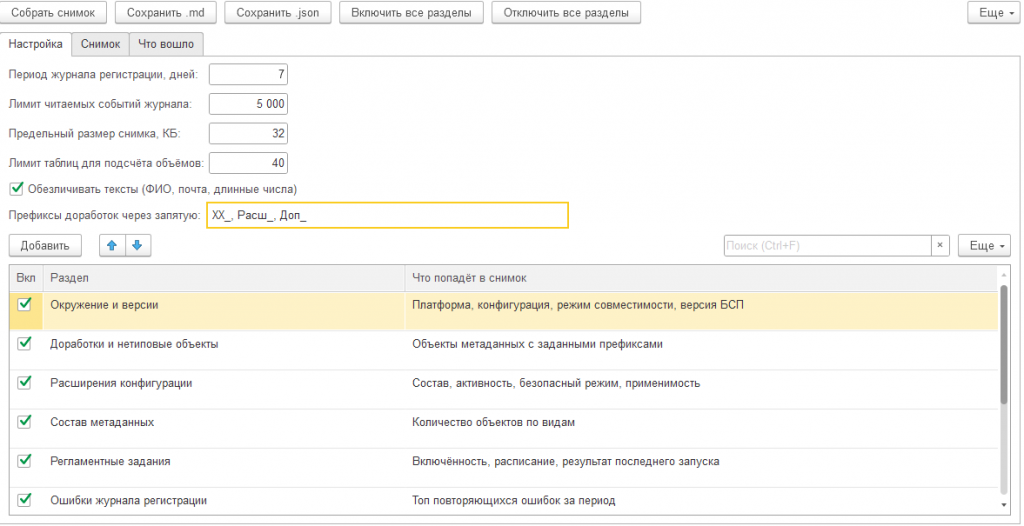Click 'Отключить все разделы' button
The image size is (1024, 526).
pos(566,12)
